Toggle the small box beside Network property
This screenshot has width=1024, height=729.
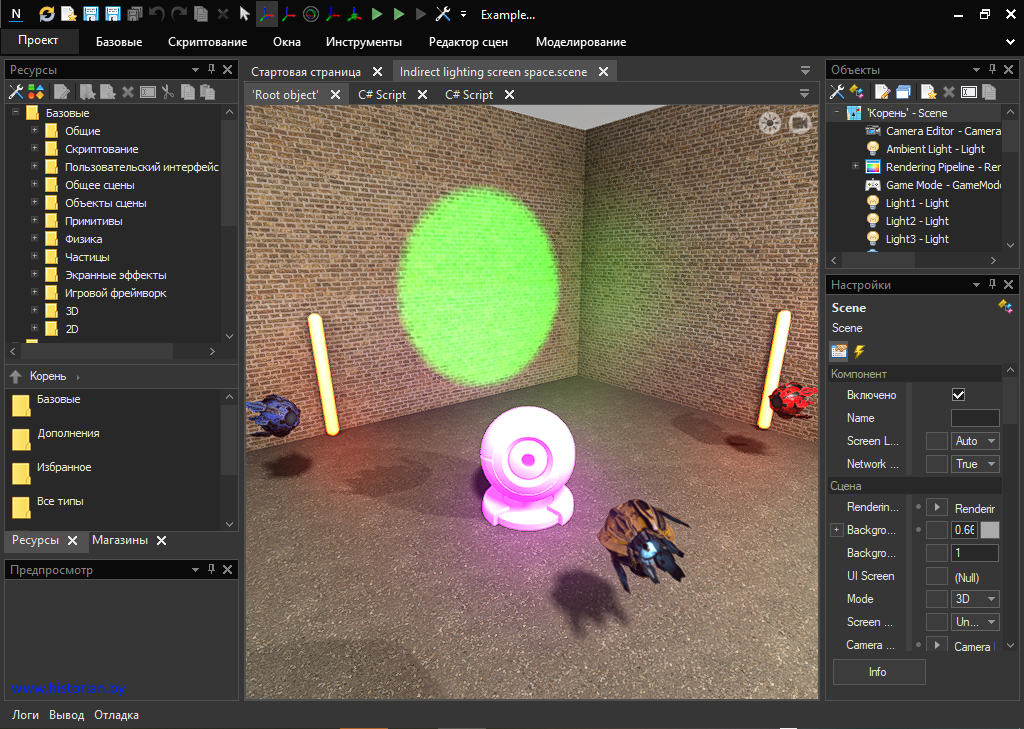point(937,464)
